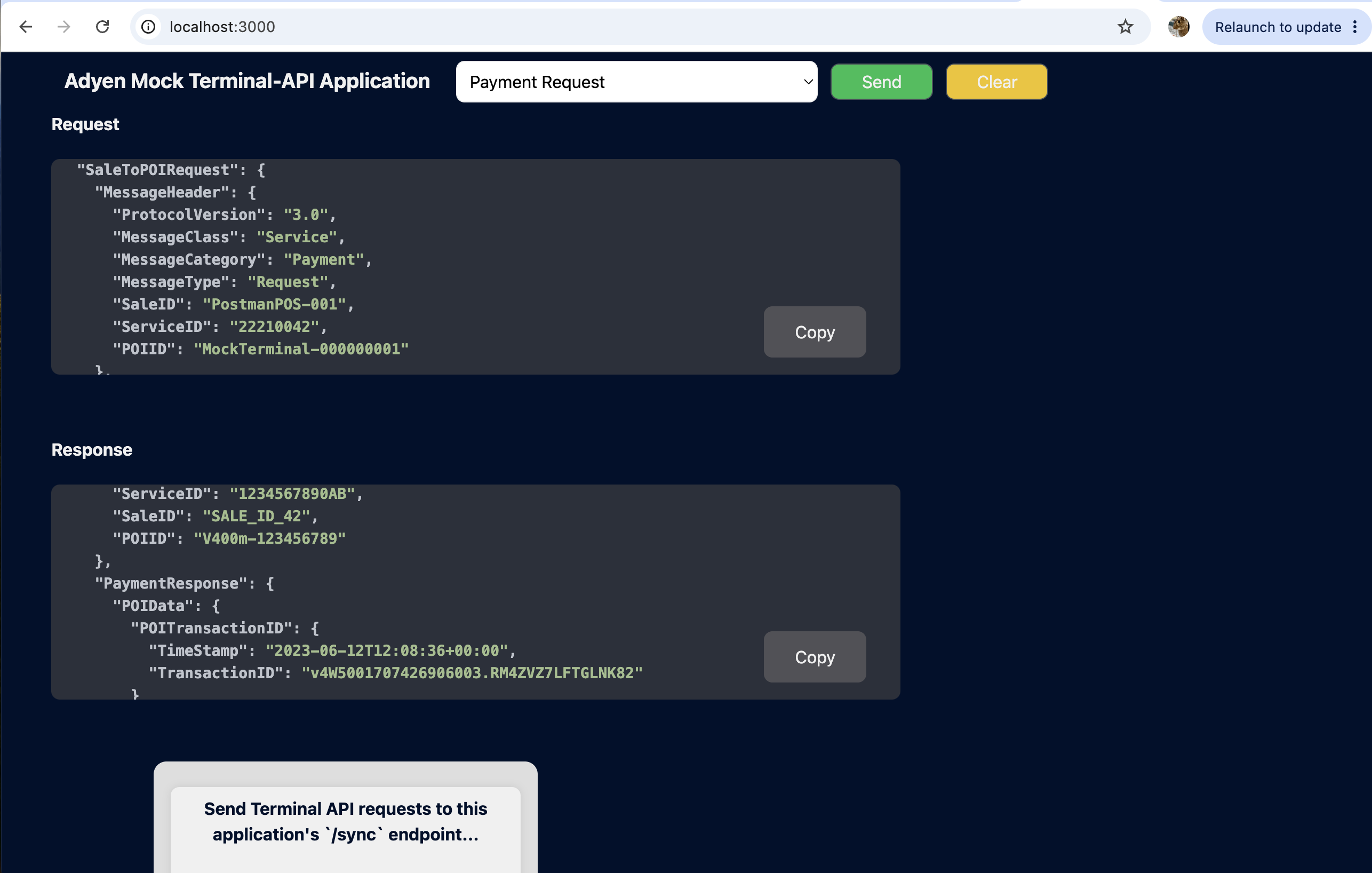The height and width of the screenshot is (873, 1372).
Task: Select the "22210042" ServiceID value
Action: click(x=275, y=327)
